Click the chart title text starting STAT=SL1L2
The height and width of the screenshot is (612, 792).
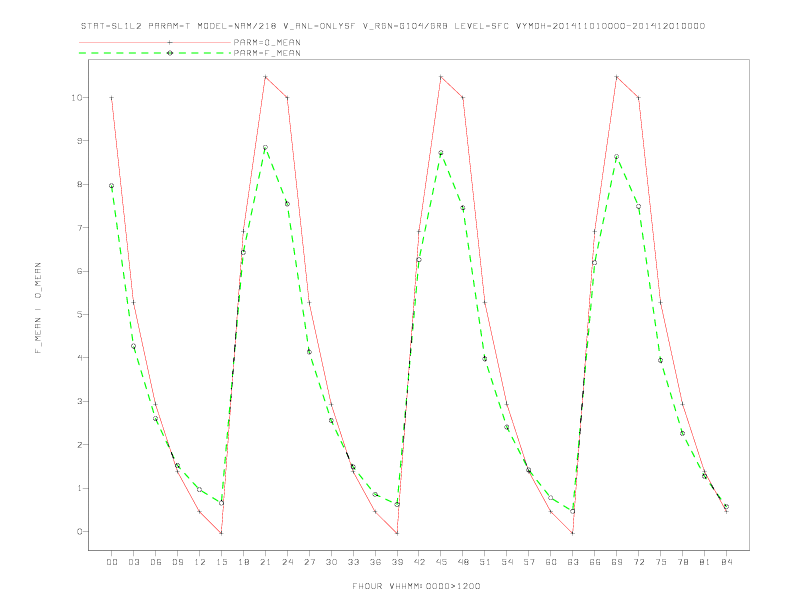[393, 26]
